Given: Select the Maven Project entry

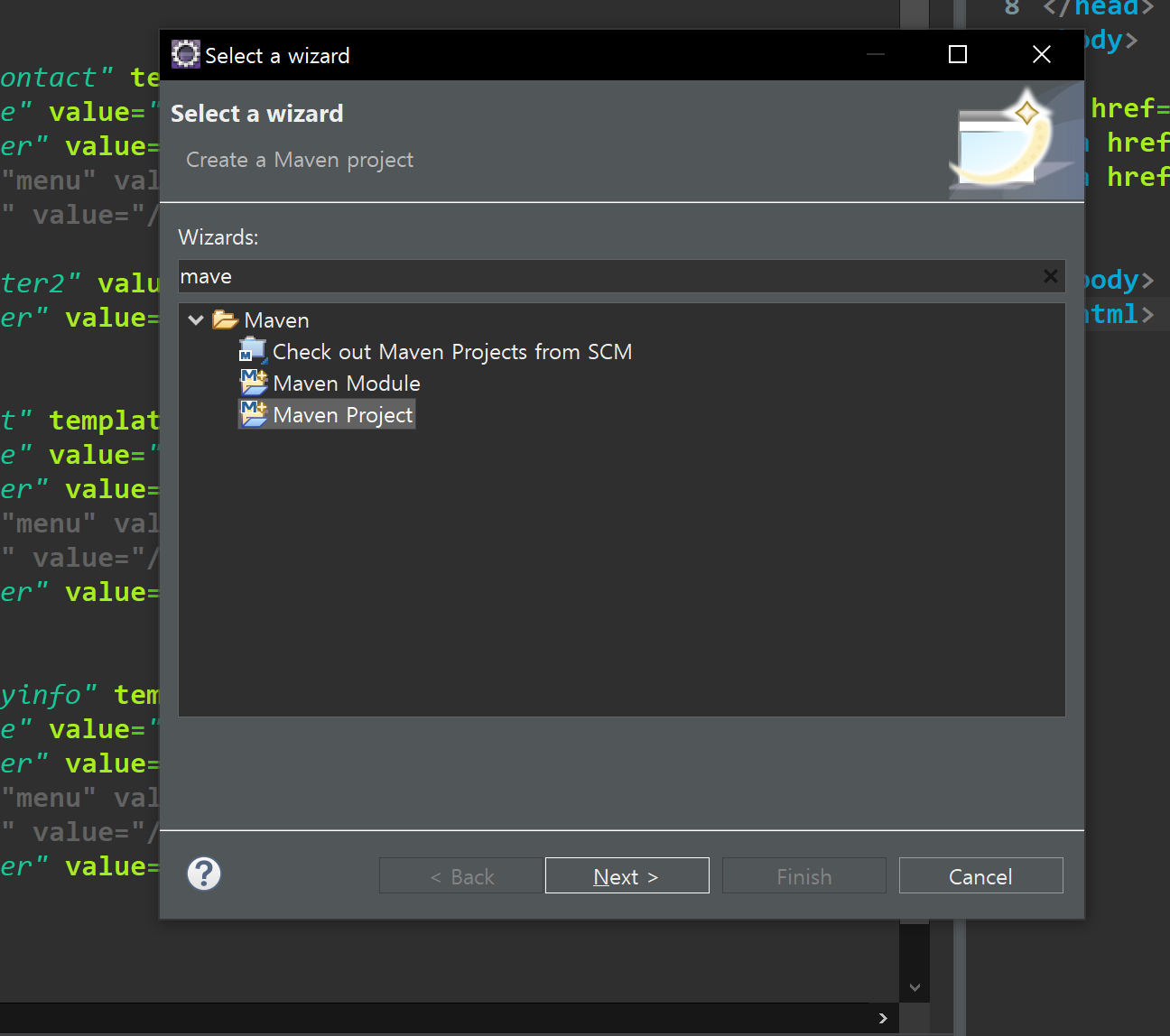Looking at the screenshot, I should pos(343,415).
